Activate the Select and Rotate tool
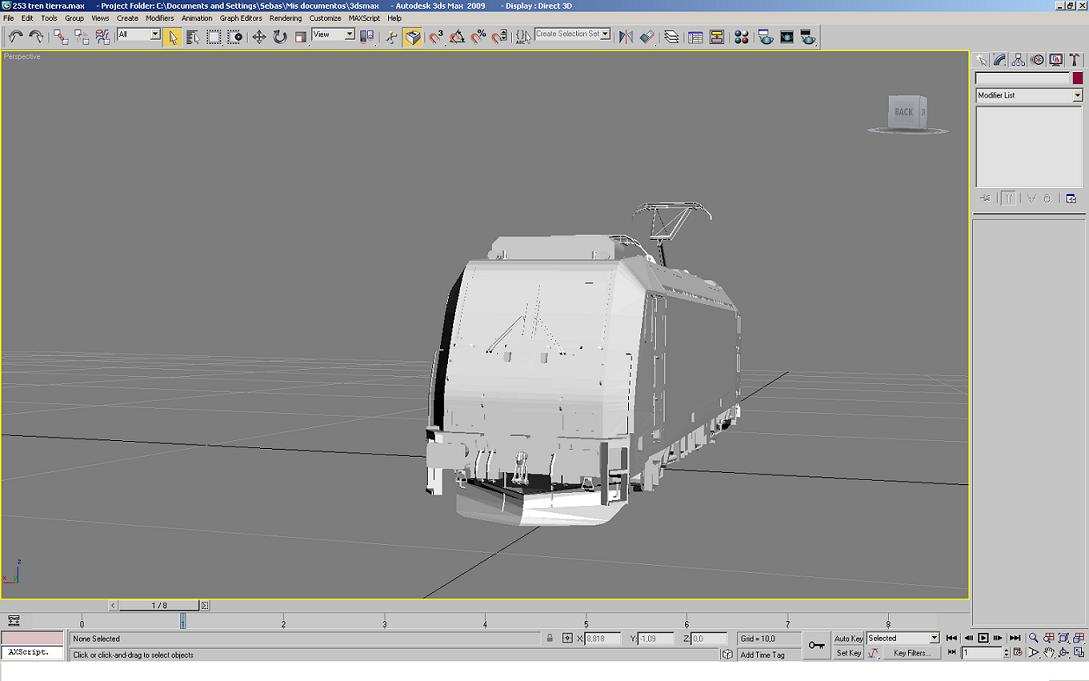 coord(280,37)
